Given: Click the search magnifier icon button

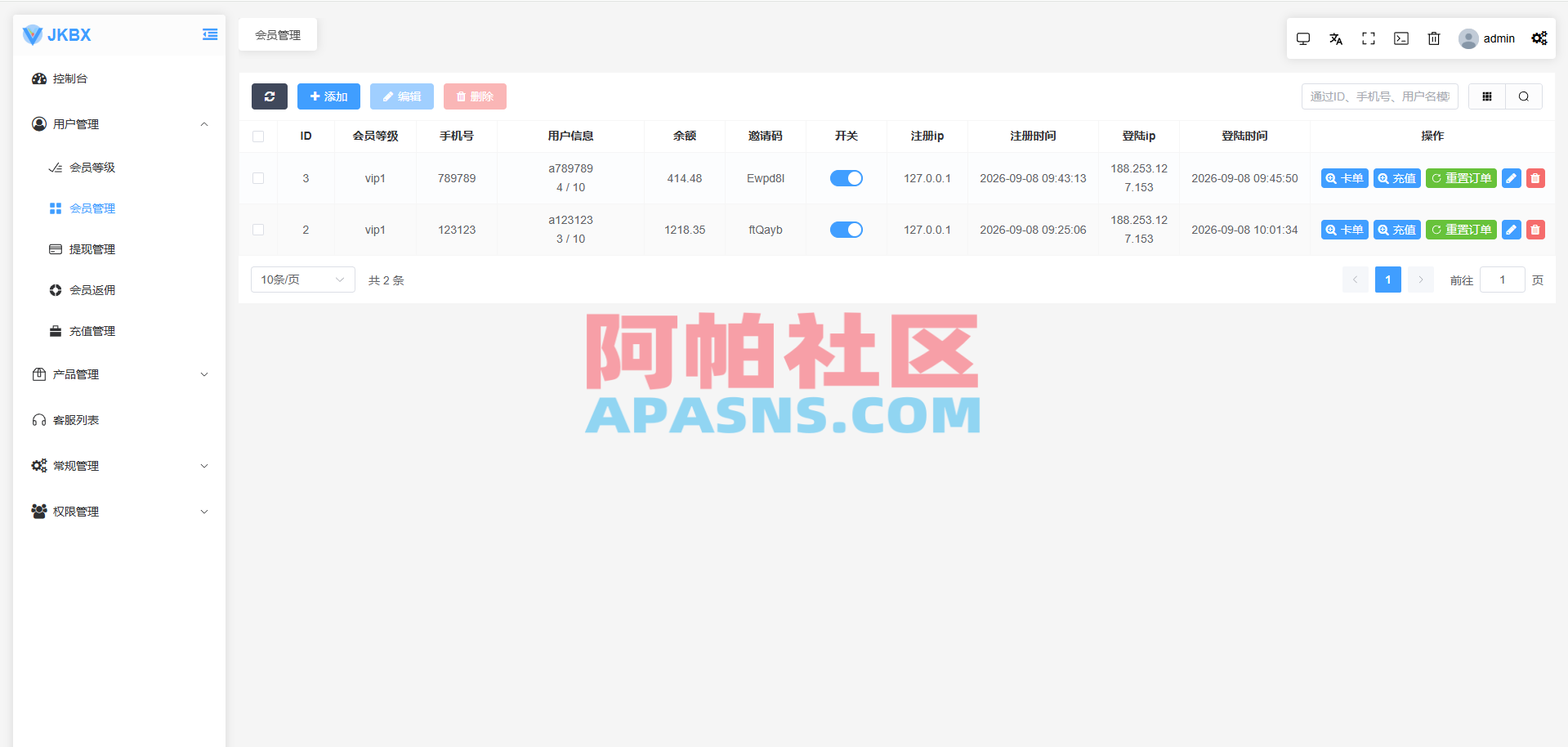Looking at the screenshot, I should point(1524,96).
